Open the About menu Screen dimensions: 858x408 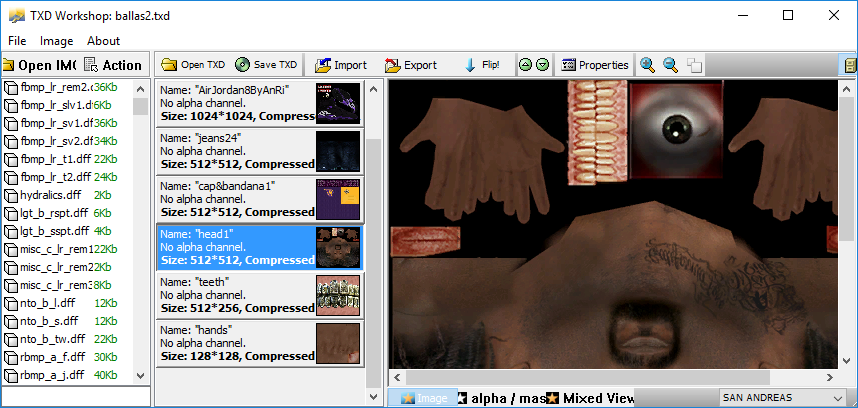(x=103, y=41)
